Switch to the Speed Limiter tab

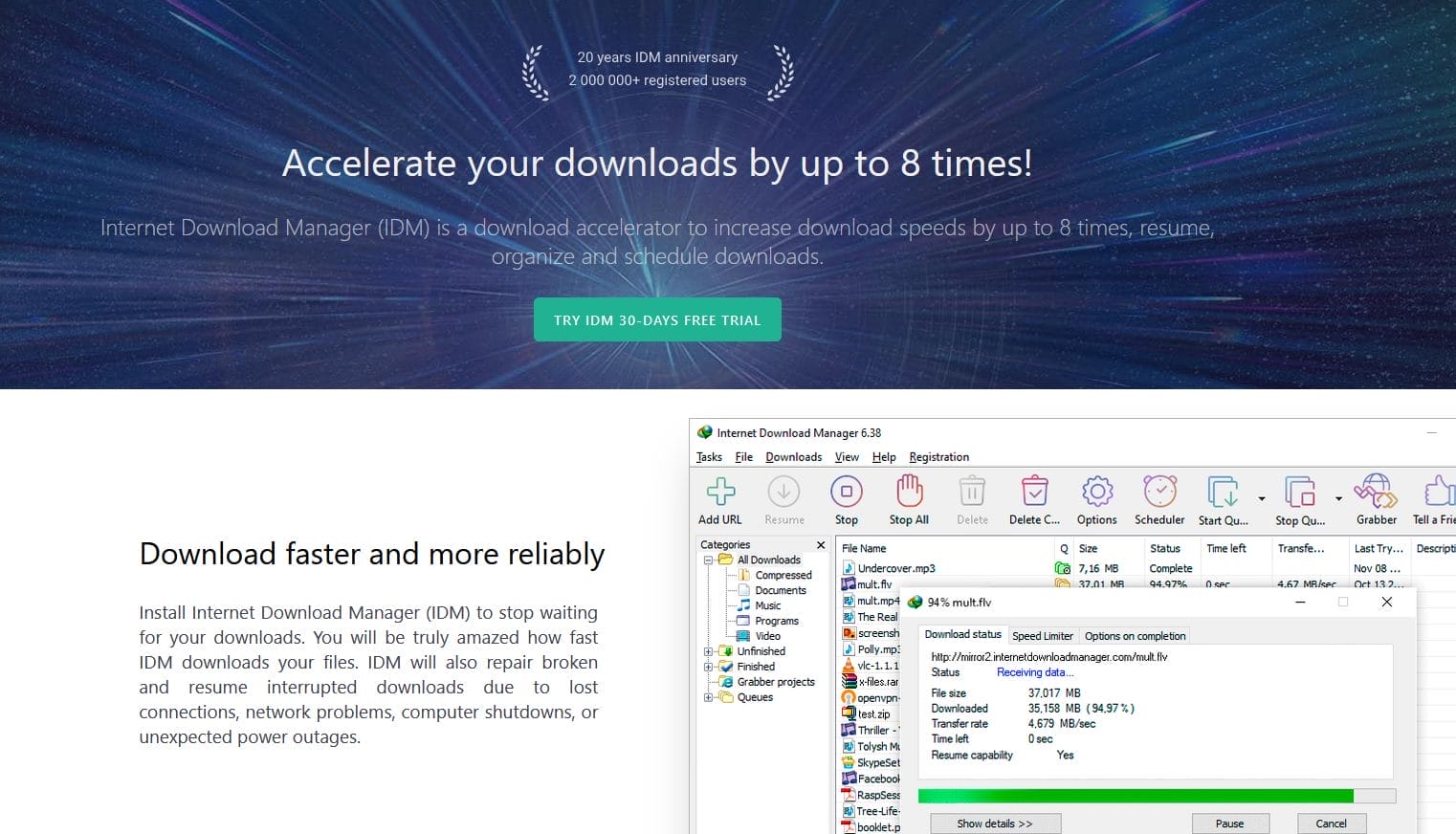pyautogui.click(x=1043, y=635)
